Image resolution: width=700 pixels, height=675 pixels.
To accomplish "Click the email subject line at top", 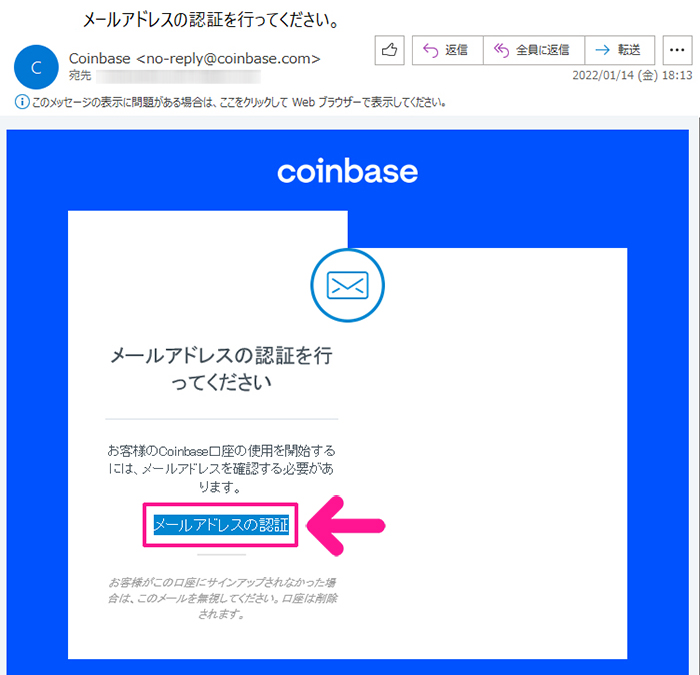I will 212,20.
